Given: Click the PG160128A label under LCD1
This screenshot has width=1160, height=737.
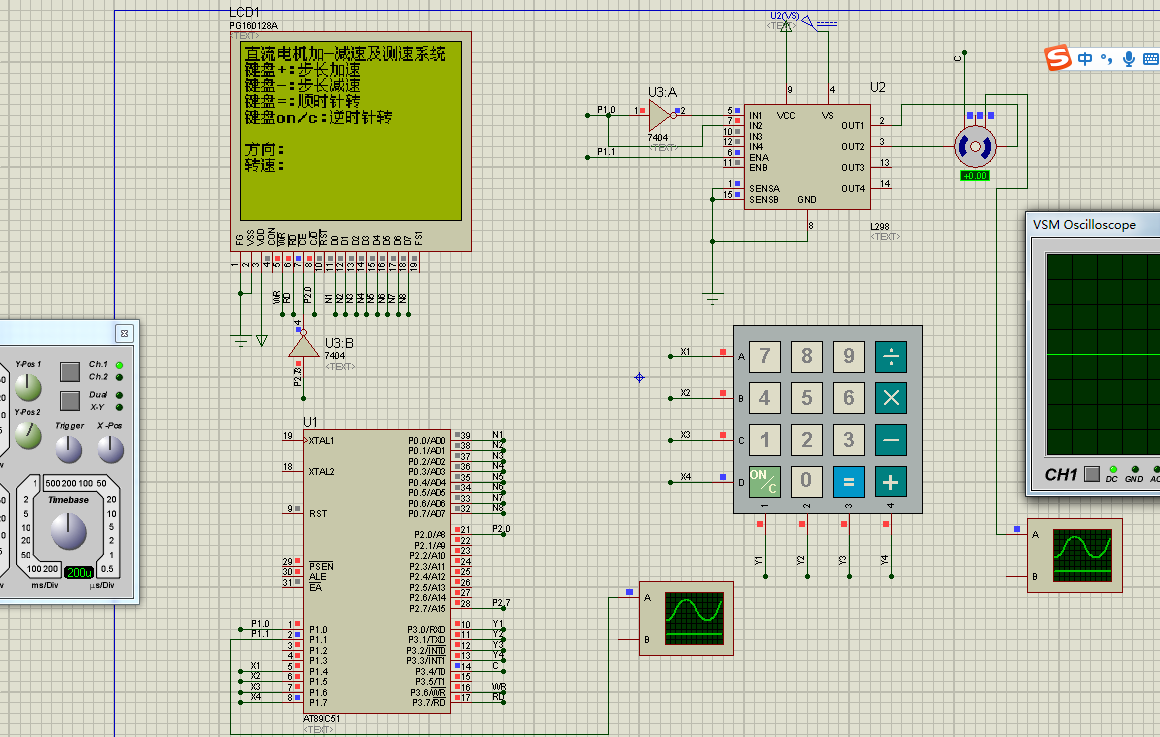Looking at the screenshot, I should (x=254, y=26).
